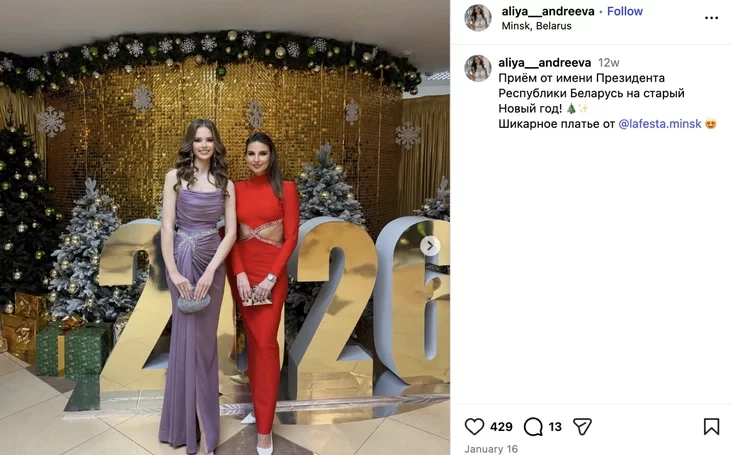
Task: Save post with bookmark icon
Action: (711, 427)
